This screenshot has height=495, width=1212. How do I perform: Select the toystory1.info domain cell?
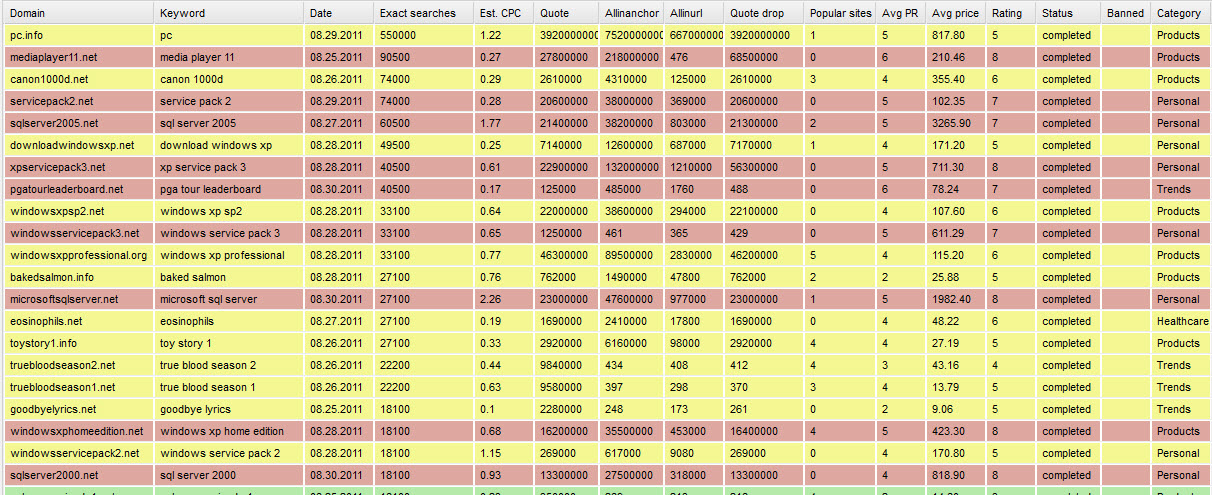point(78,343)
